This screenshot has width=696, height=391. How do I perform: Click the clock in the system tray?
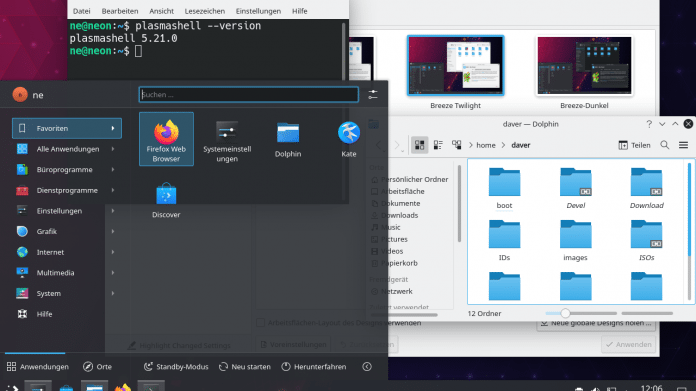point(652,387)
